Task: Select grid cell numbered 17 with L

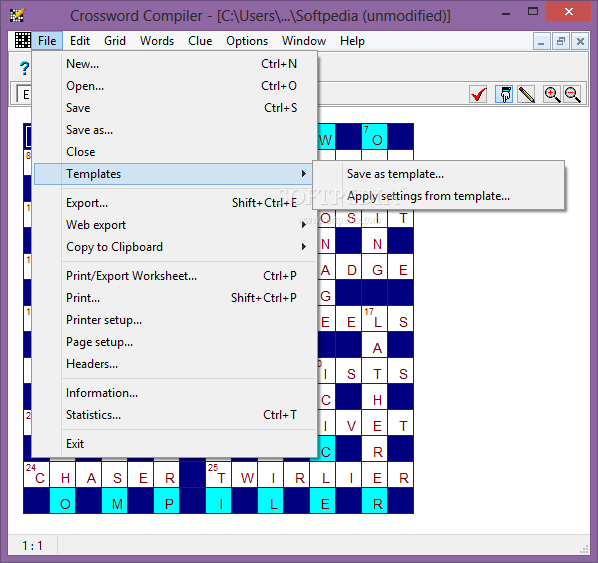Action: point(375,318)
